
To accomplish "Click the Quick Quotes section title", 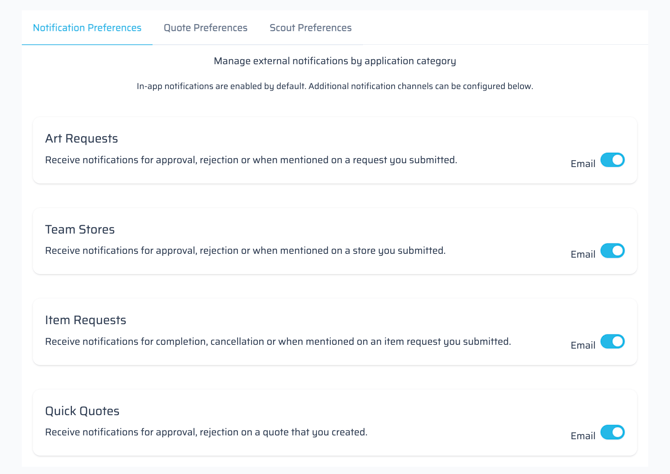I will tap(82, 411).
